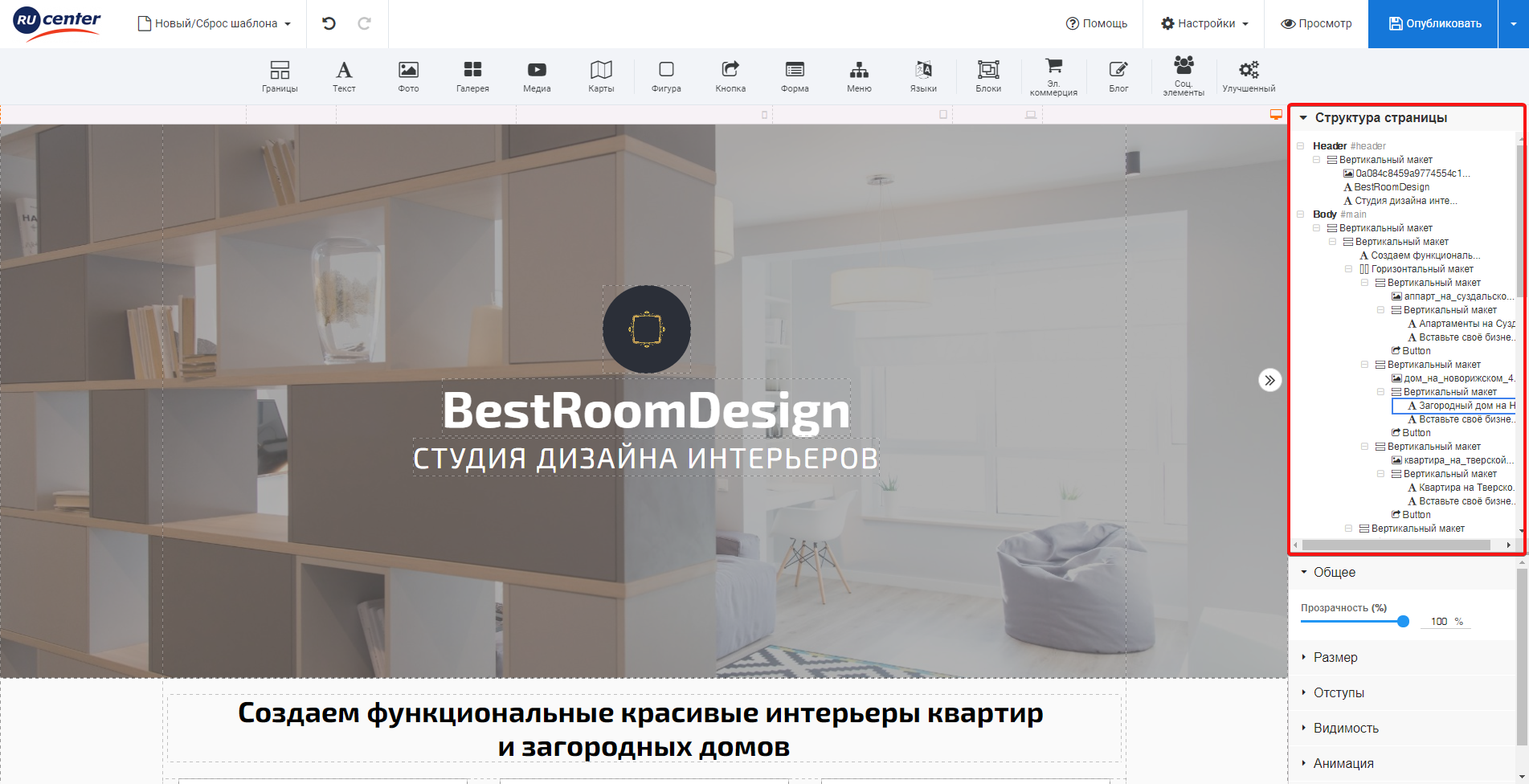Open the Языки languages tool
This screenshot has width=1529, height=784.
coord(923,77)
